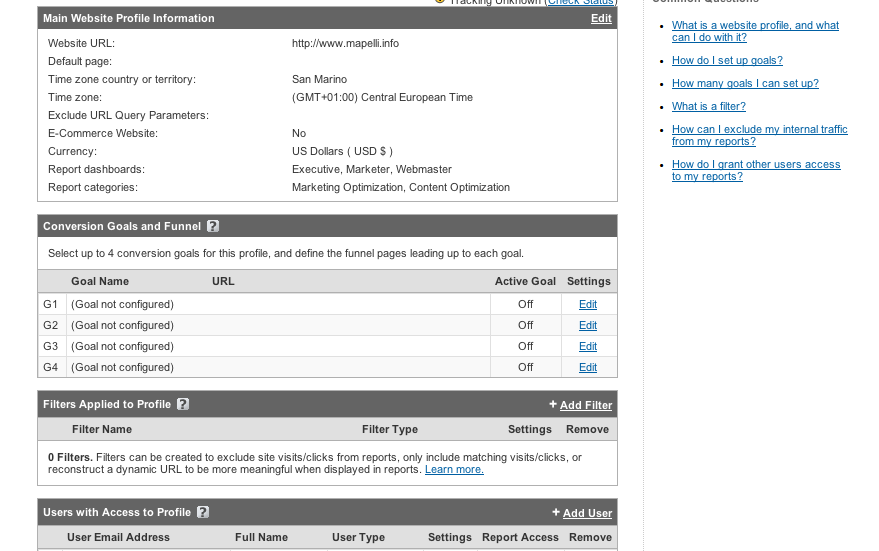
Task: Click the 'Off' active goal status for G4
Action: [525, 368]
